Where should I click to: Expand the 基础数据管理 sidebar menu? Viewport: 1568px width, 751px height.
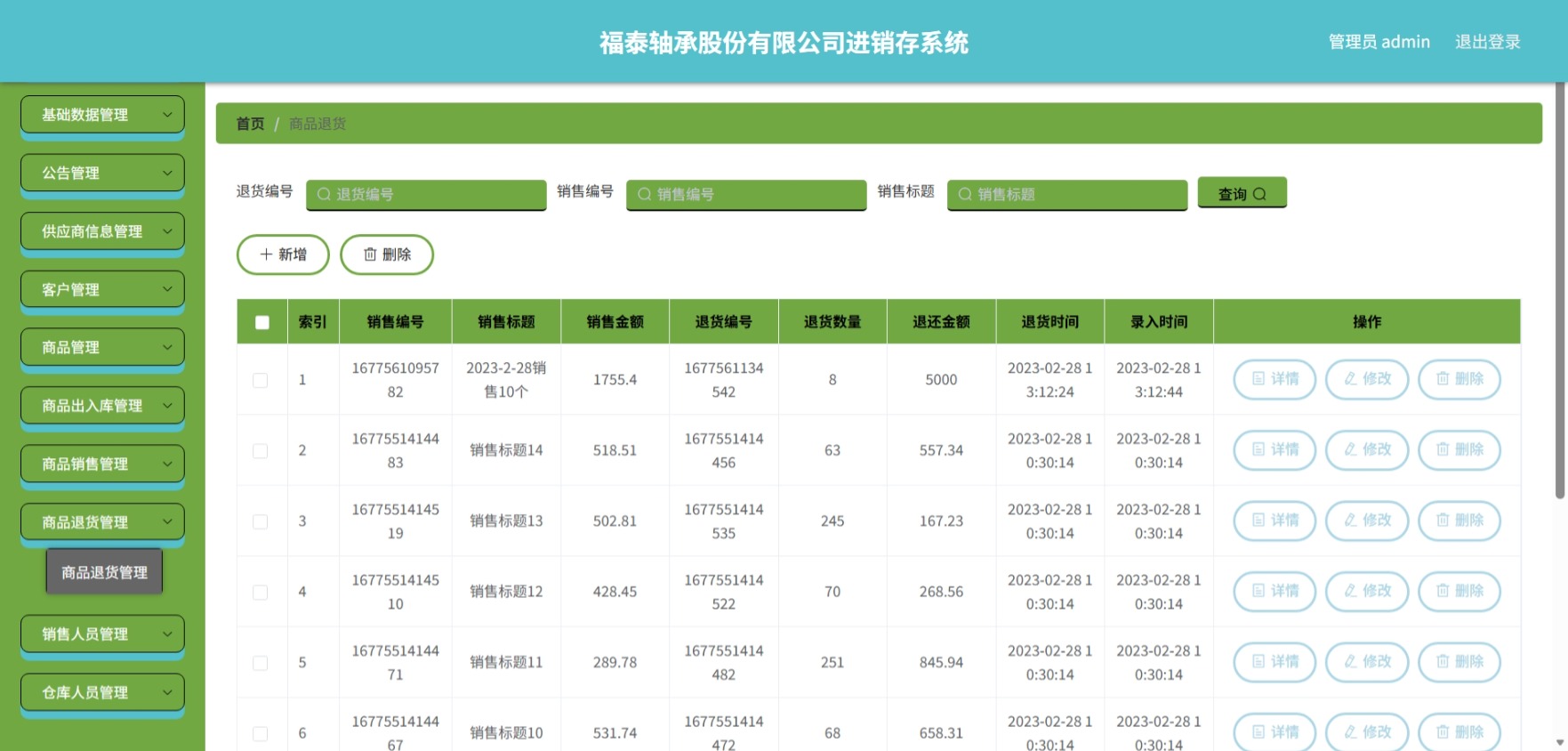click(x=102, y=114)
